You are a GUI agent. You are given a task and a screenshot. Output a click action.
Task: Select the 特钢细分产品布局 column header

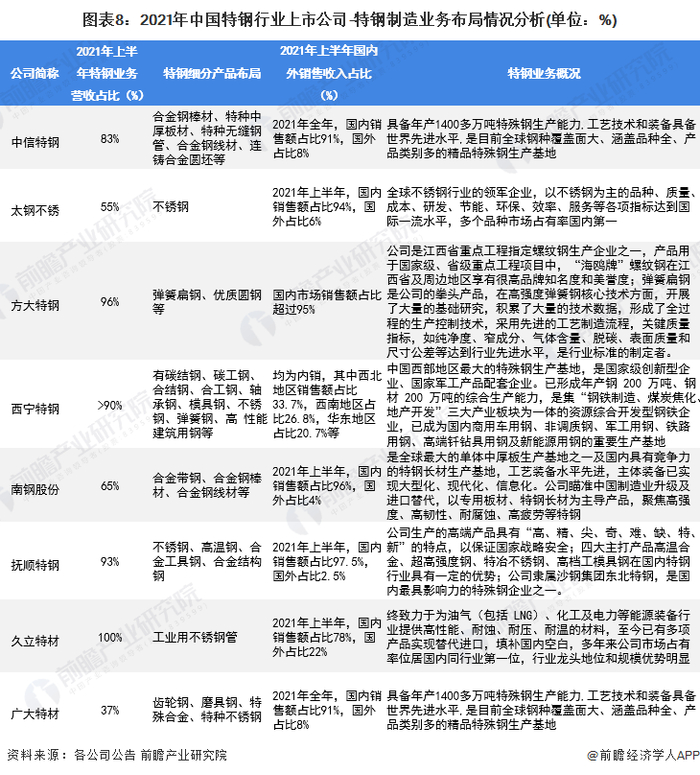(212, 74)
